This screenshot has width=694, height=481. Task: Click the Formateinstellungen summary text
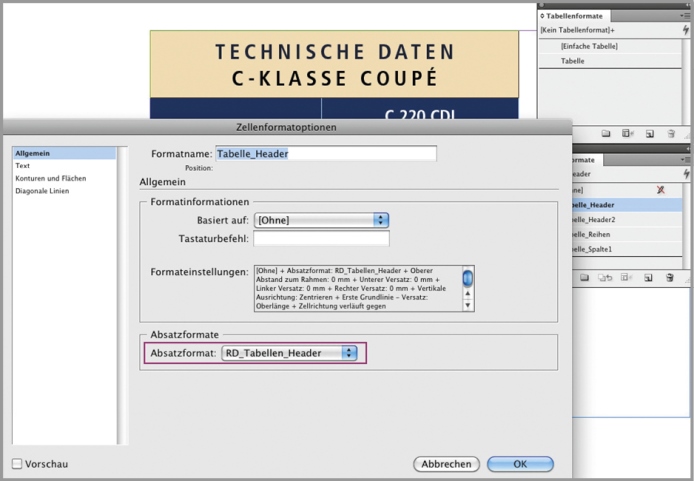click(x=358, y=288)
